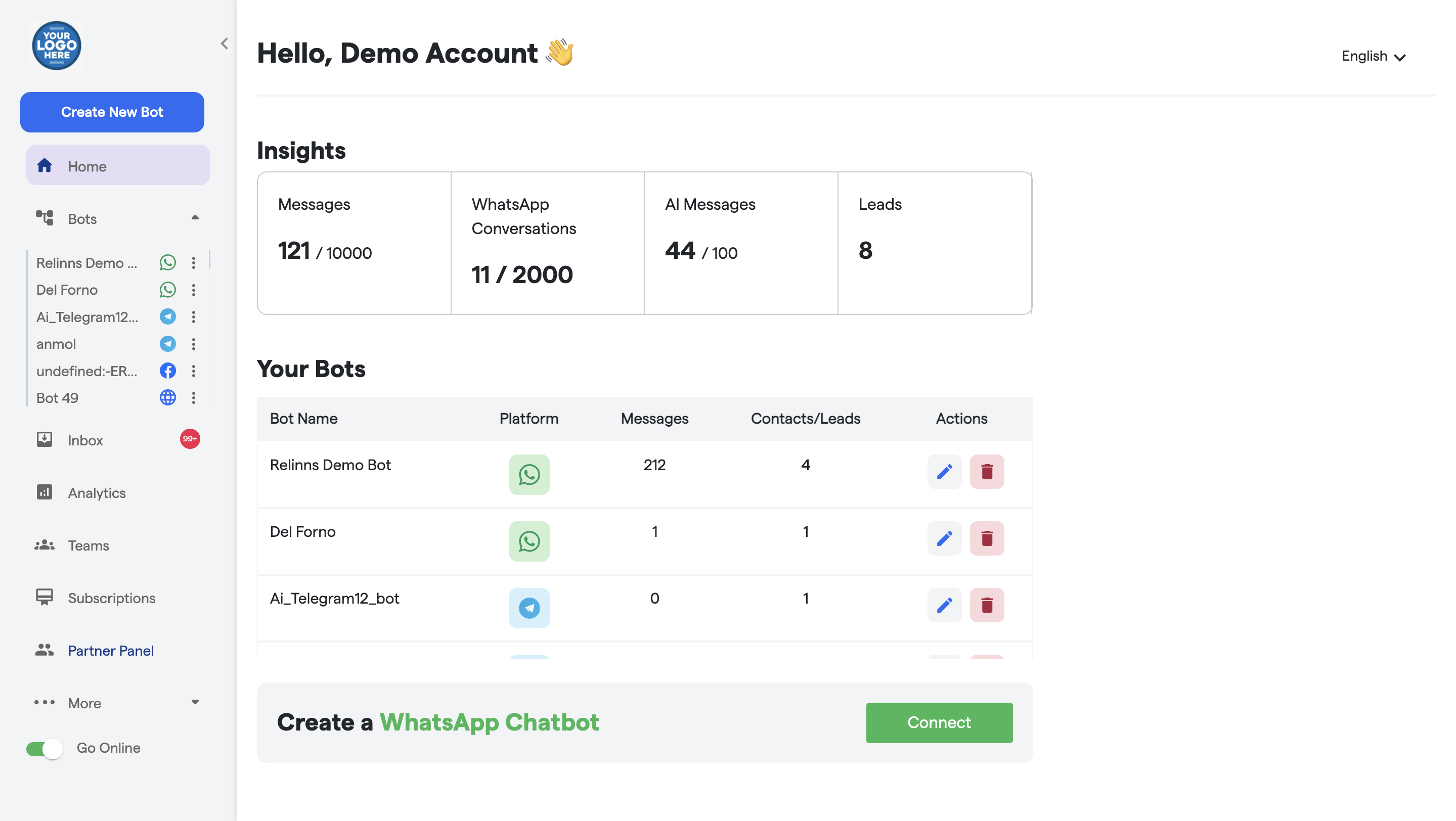Toggle the Go Online switch
Image resolution: width=1456 pixels, height=821 pixels.
pyautogui.click(x=45, y=749)
